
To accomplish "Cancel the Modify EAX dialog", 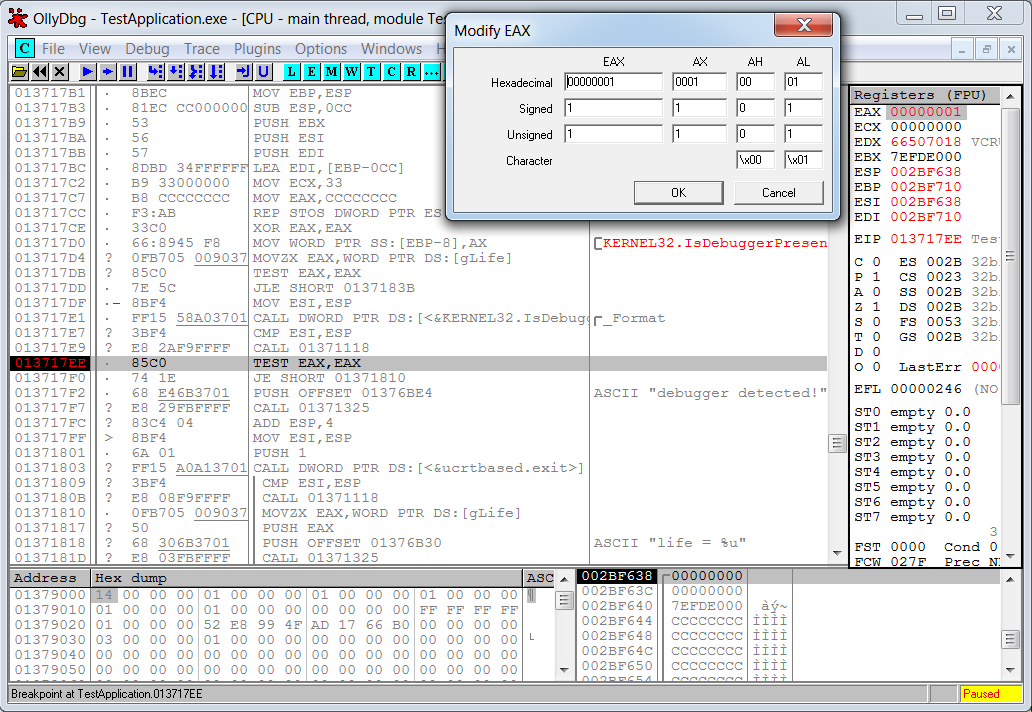I will [778, 192].
